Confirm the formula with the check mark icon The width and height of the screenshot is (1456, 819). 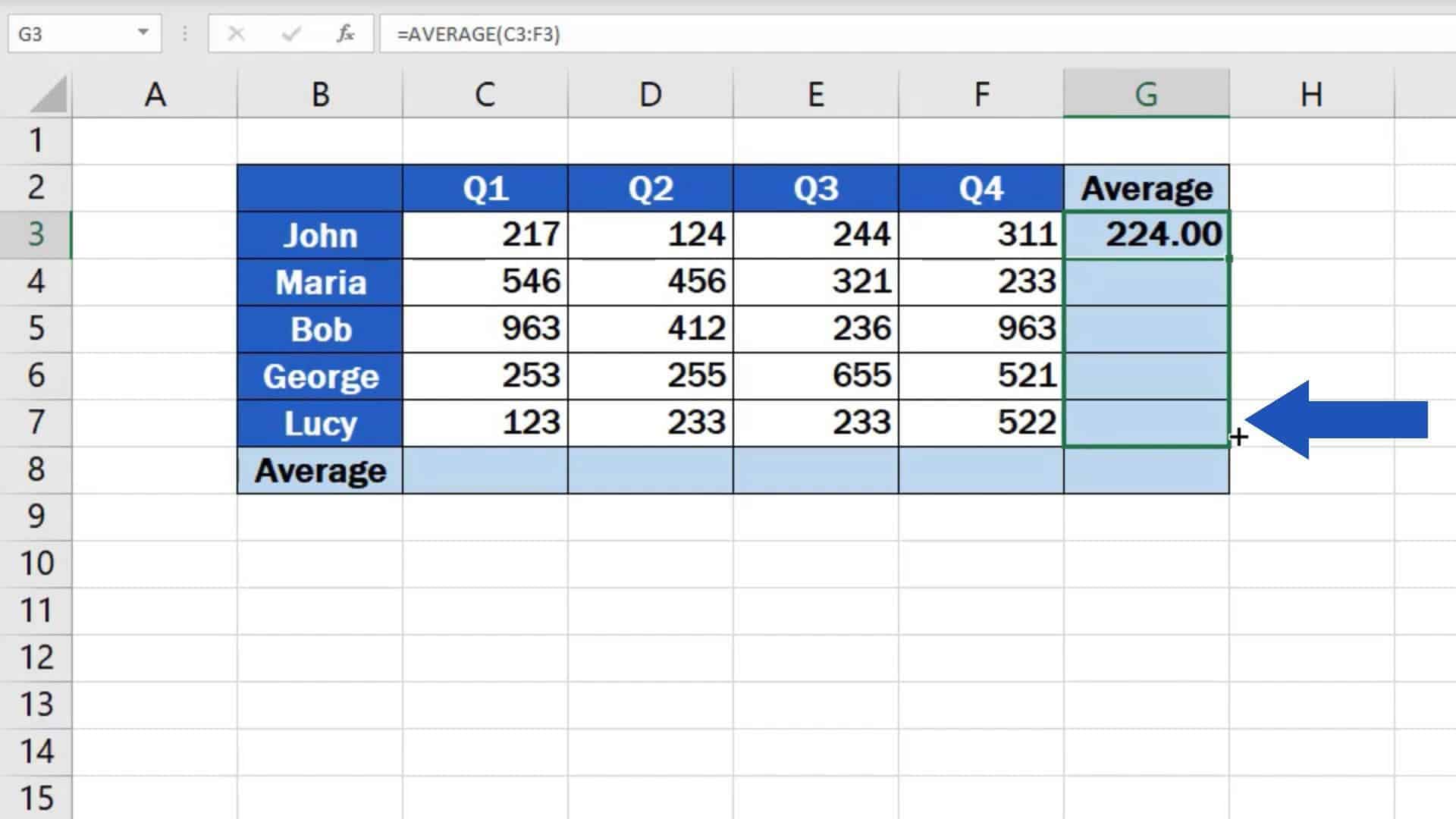pyautogui.click(x=291, y=33)
